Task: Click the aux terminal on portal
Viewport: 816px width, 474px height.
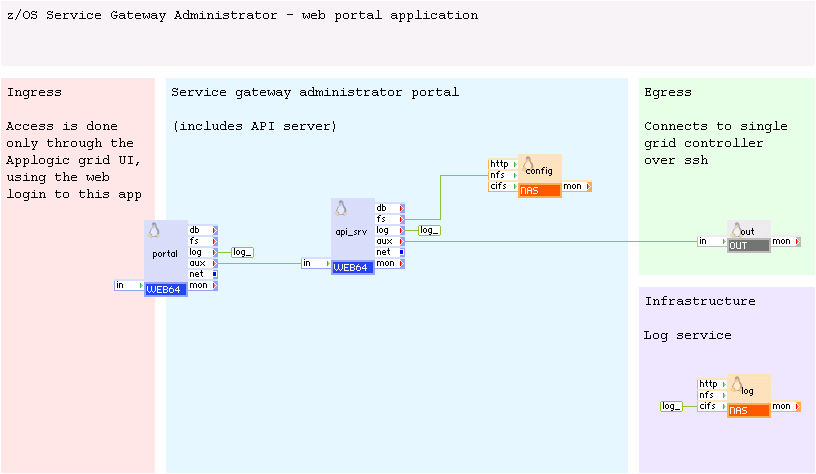Action: 202,263
